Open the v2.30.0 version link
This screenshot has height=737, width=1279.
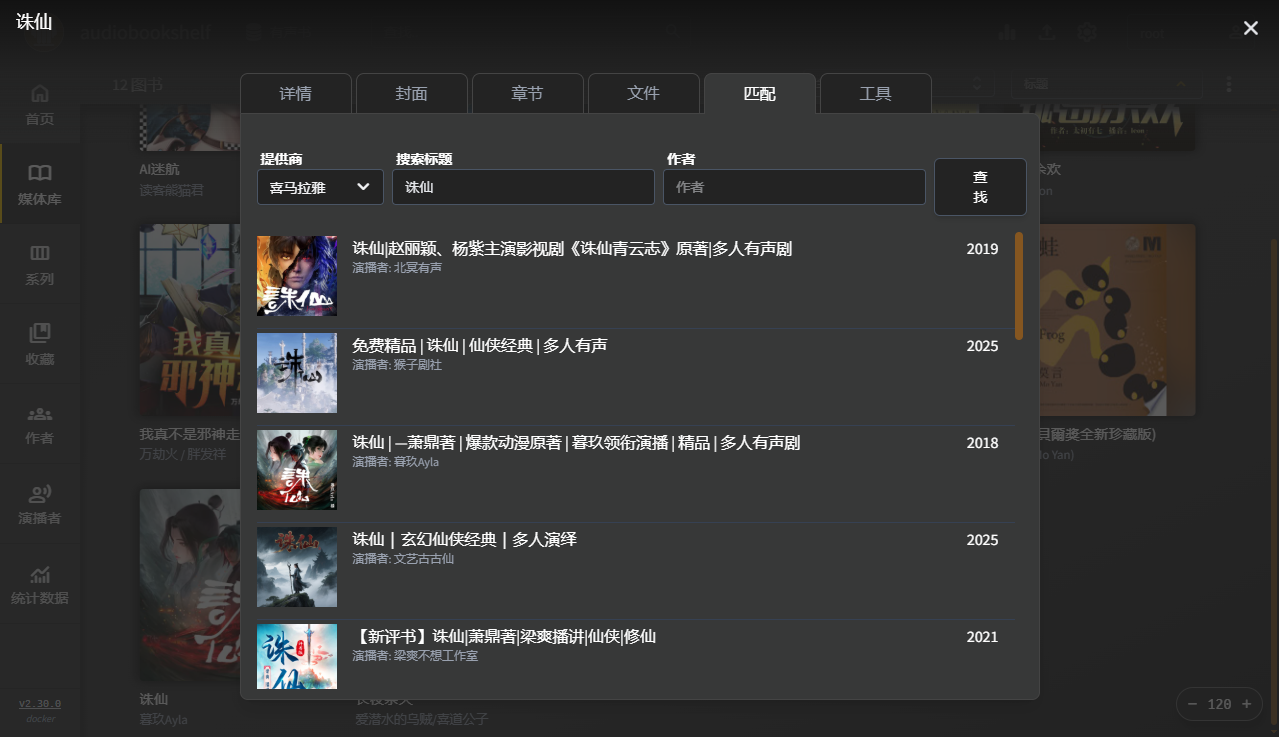[x=38, y=703]
